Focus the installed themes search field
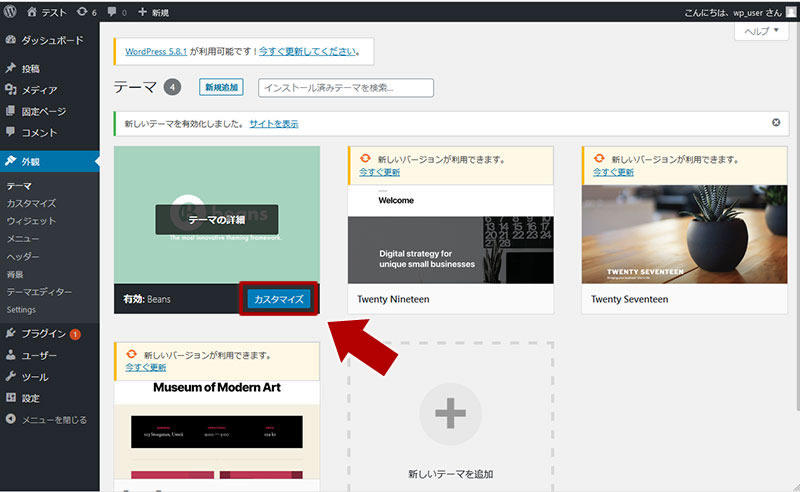The width and height of the screenshot is (800, 492). point(346,88)
